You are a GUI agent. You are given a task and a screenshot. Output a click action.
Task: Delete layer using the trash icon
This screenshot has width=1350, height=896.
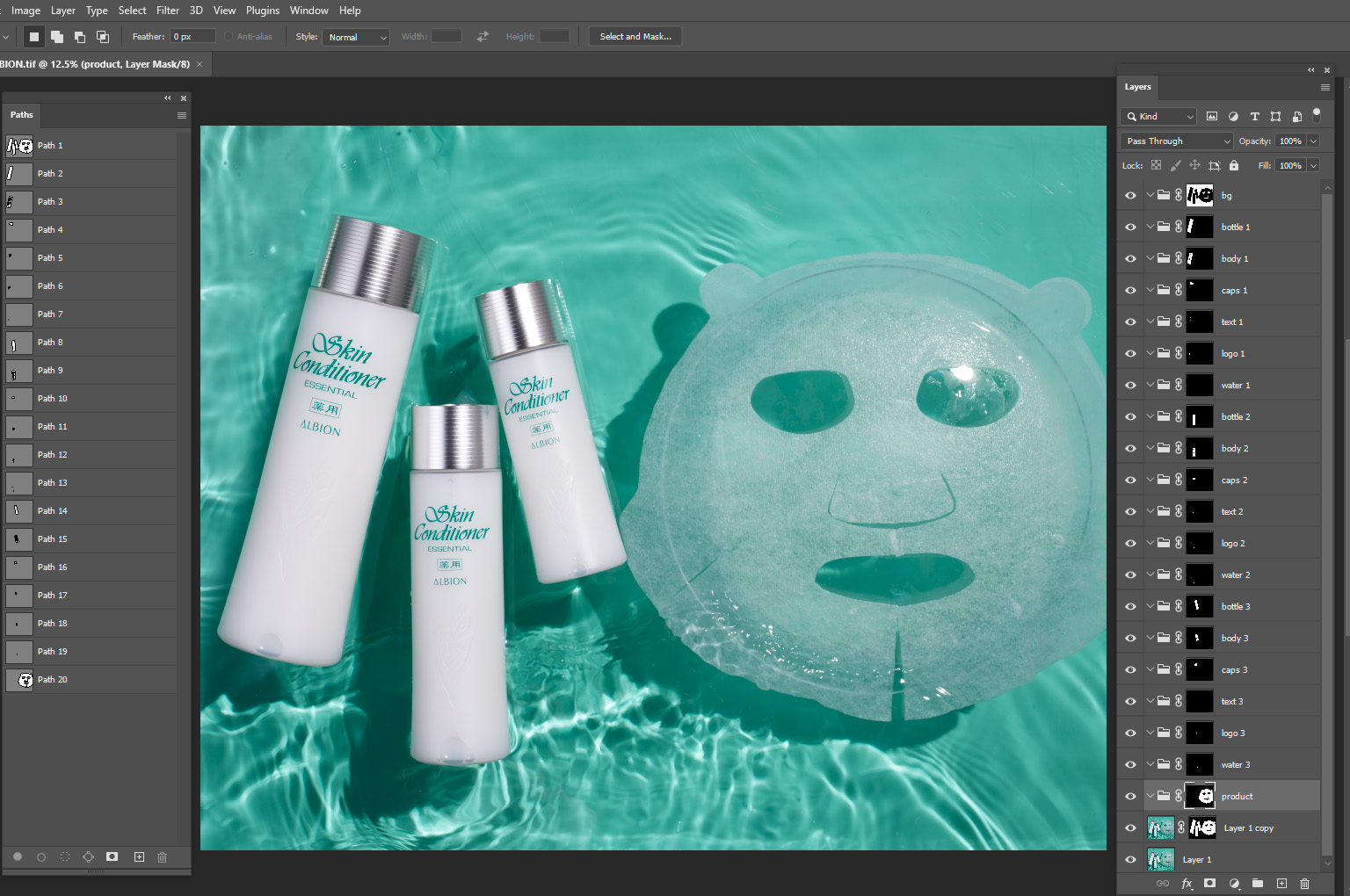(1304, 883)
